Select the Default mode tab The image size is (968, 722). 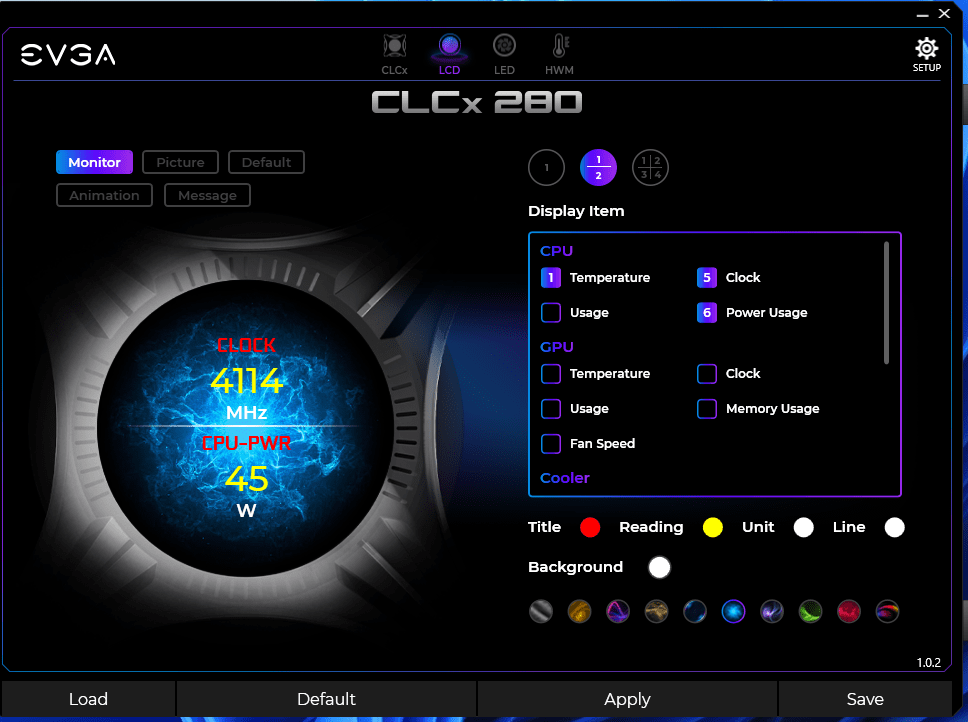266,162
